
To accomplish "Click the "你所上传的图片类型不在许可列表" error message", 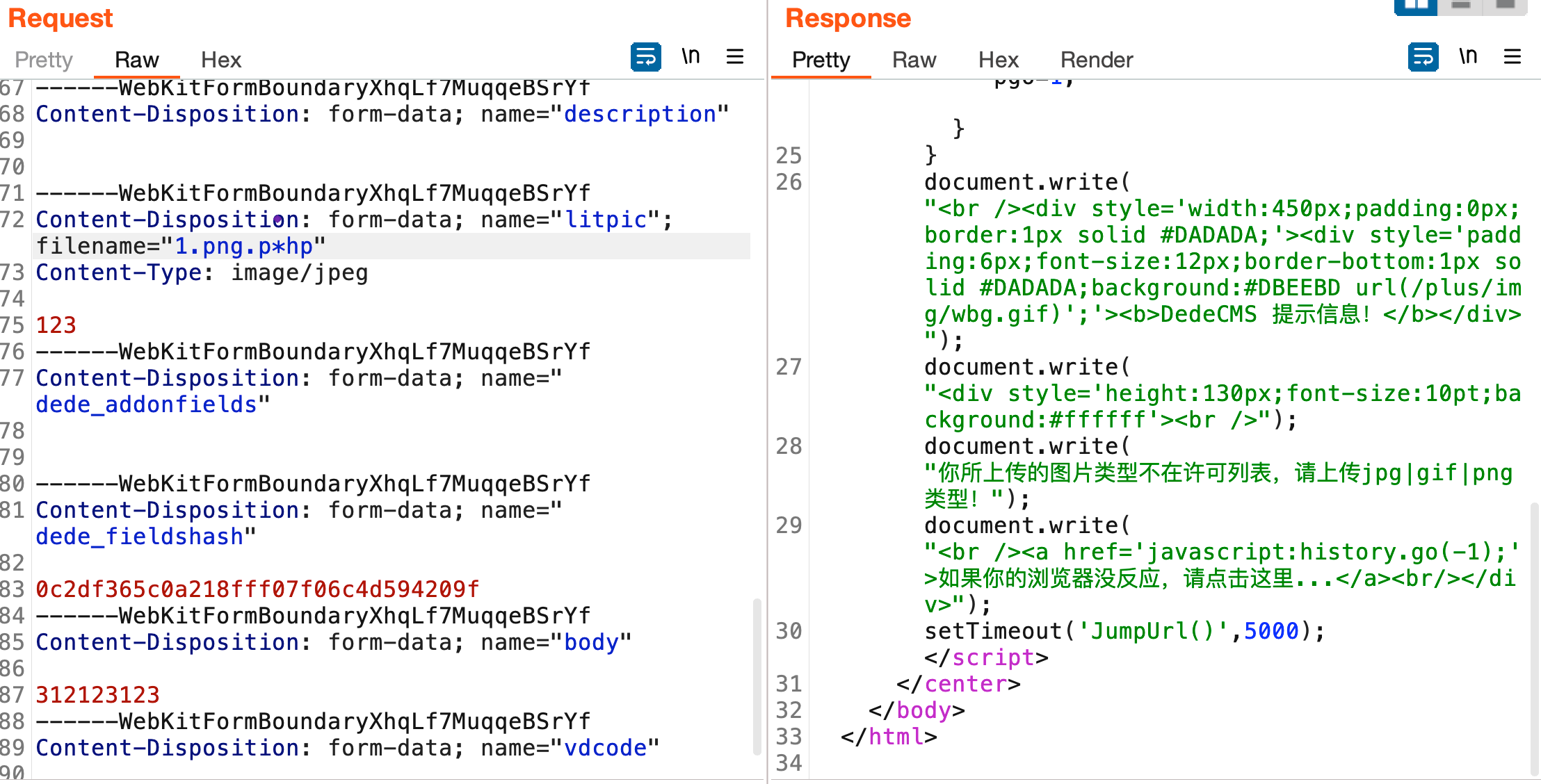I will 1104,473.
